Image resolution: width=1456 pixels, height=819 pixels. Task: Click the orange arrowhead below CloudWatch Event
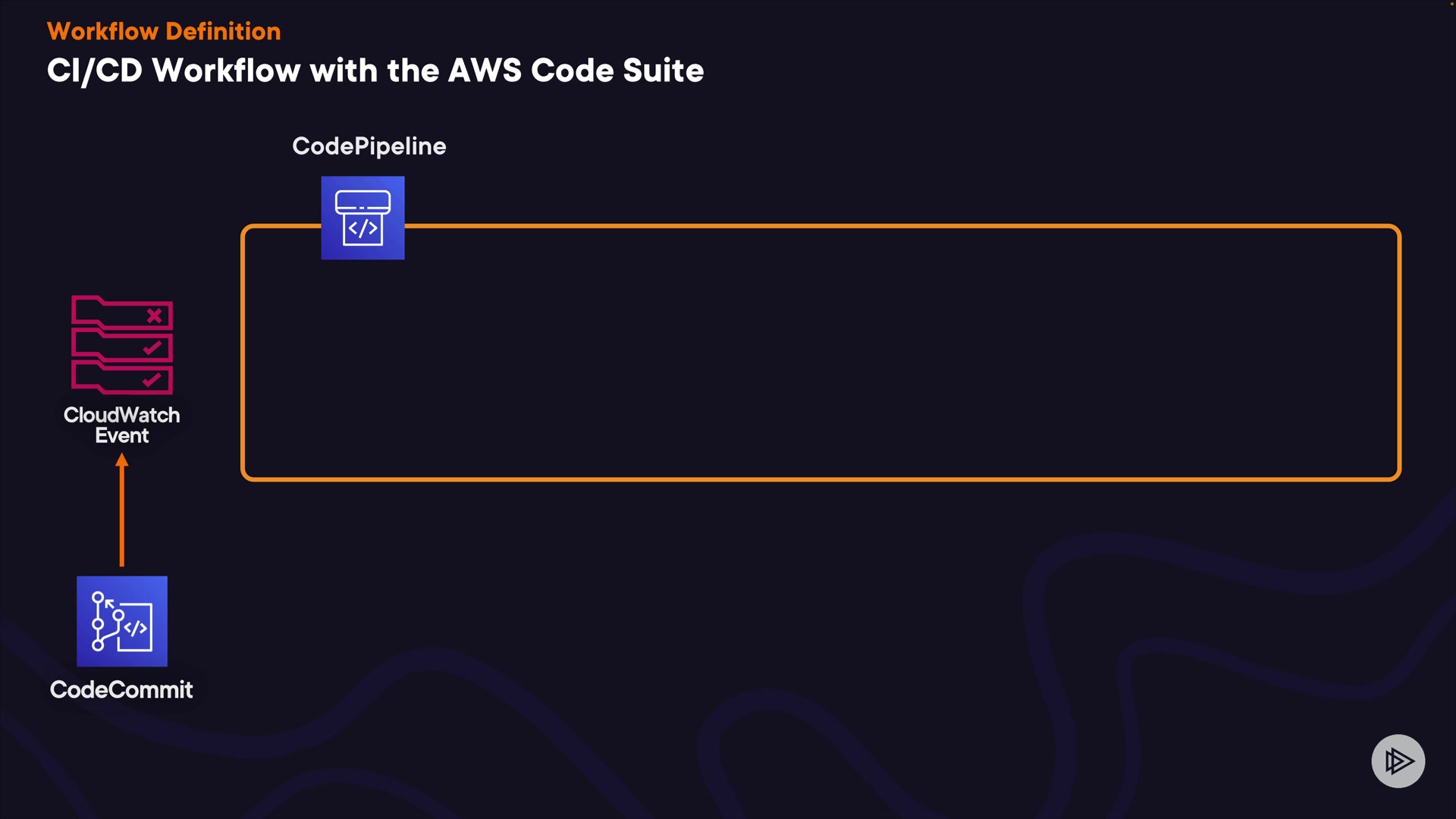(122, 460)
